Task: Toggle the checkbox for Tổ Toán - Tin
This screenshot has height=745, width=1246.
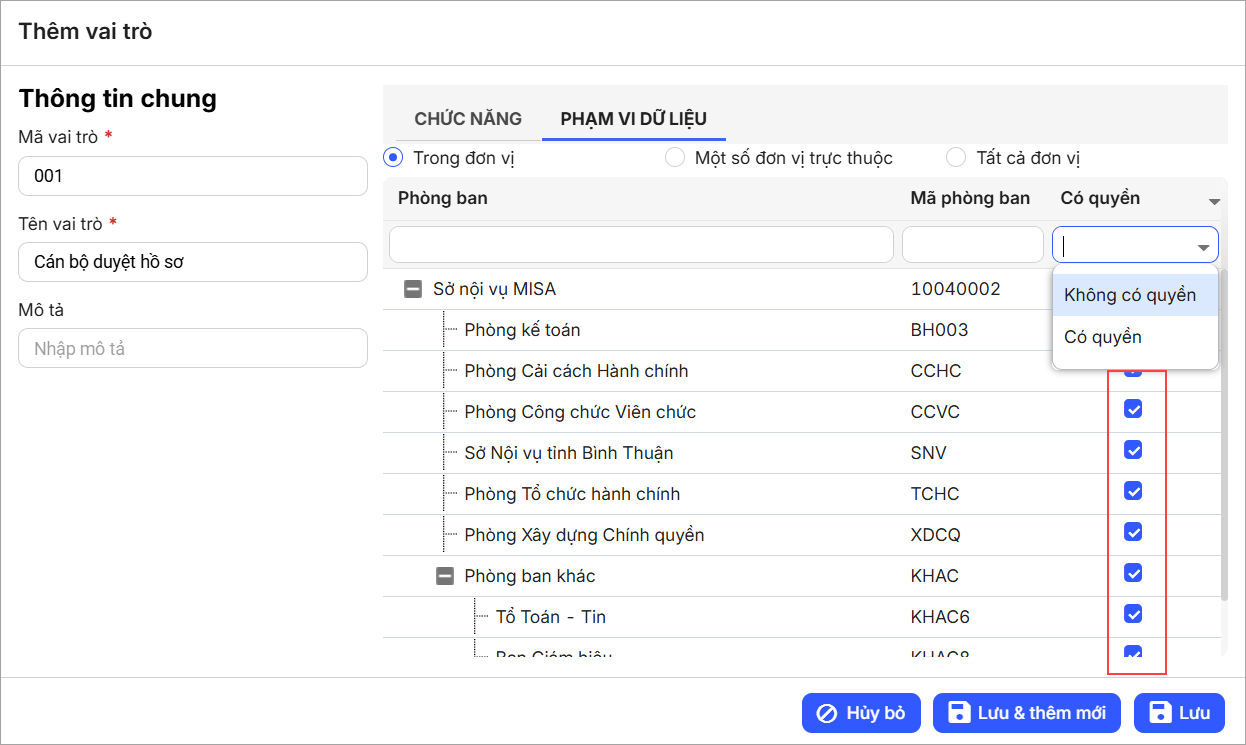Action: click(x=1133, y=613)
